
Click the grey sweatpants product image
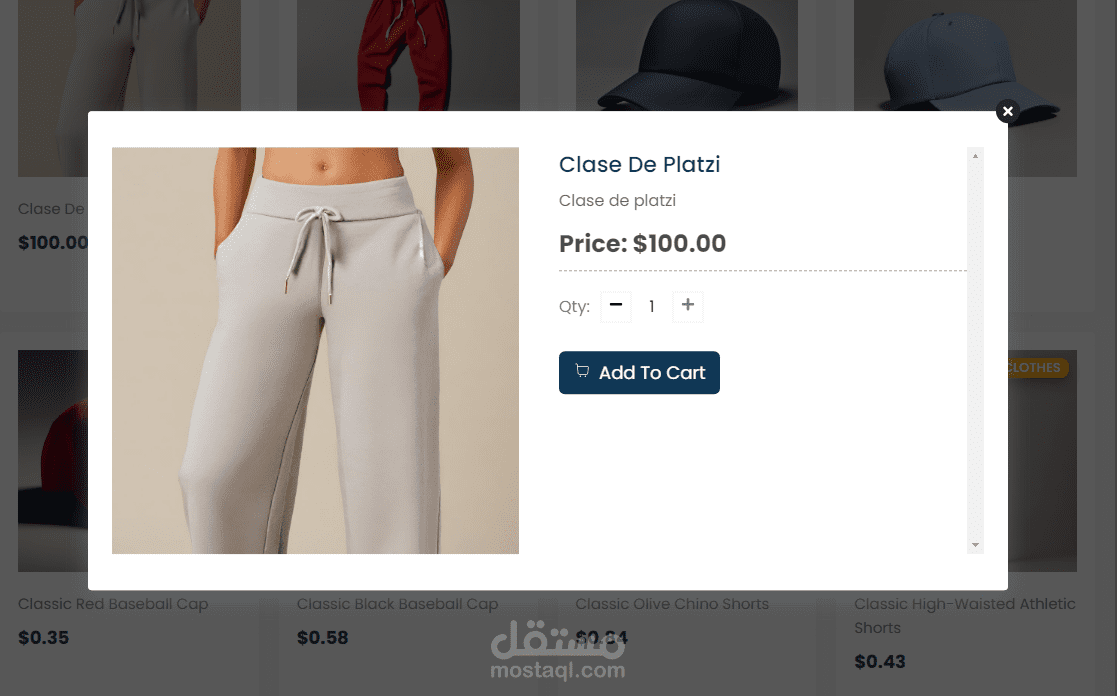pos(316,350)
